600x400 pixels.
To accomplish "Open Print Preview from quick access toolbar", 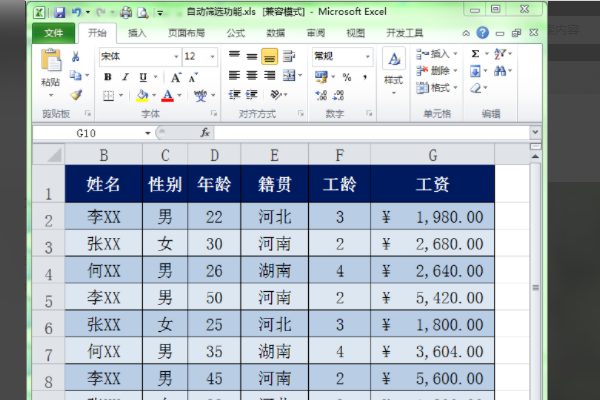I will (142, 13).
